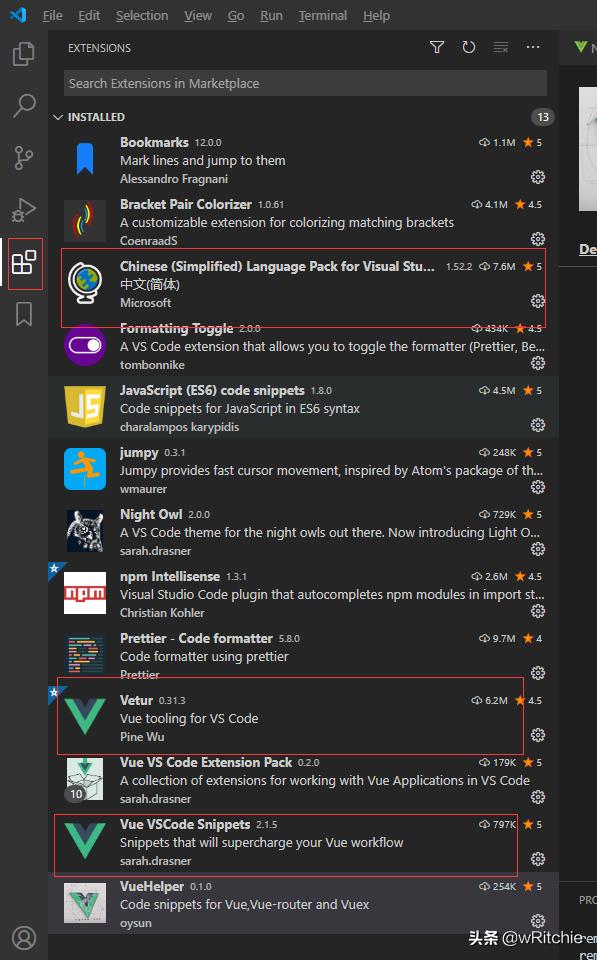Open manage gear for npm Intellisense

coord(538,611)
